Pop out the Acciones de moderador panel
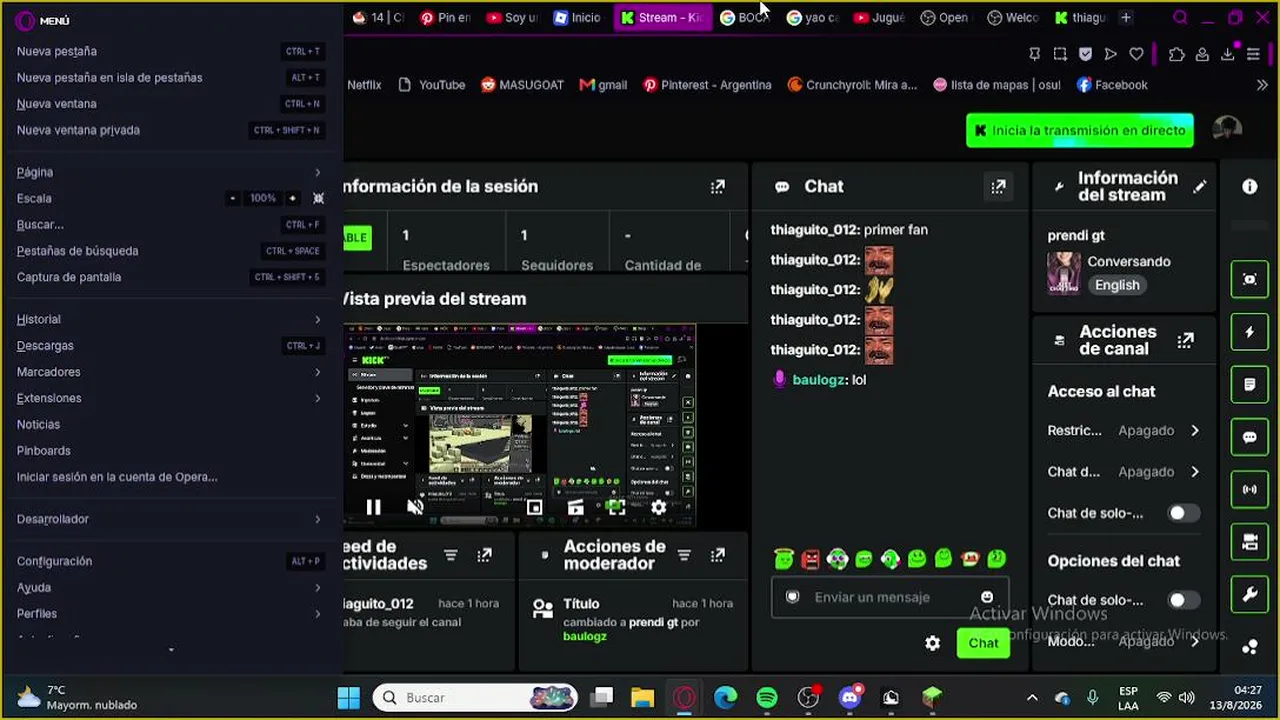This screenshot has width=1280, height=720. (x=718, y=555)
